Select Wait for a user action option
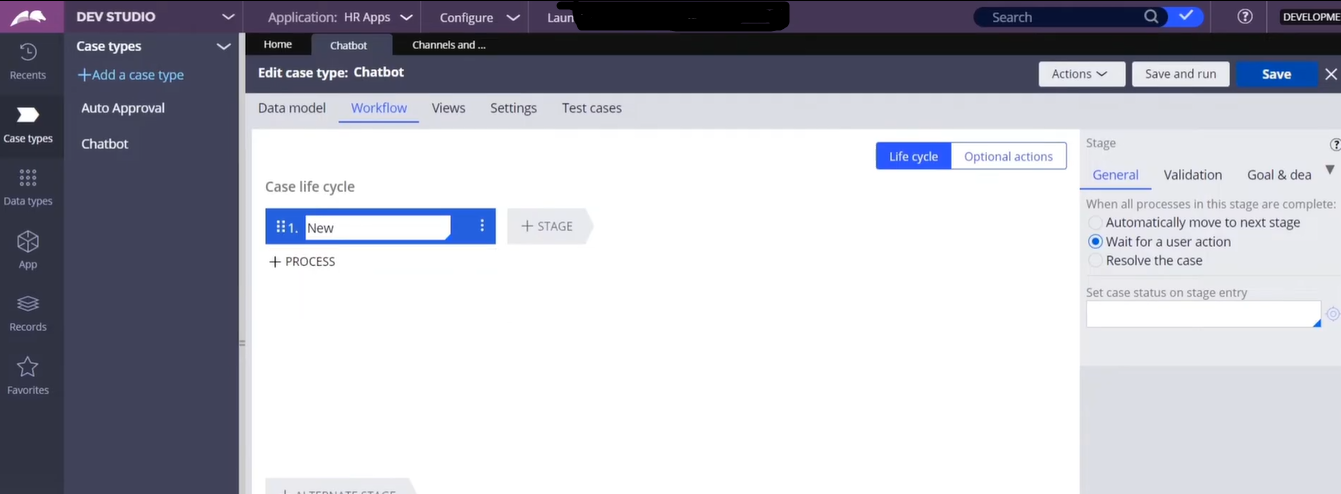 coord(1096,242)
